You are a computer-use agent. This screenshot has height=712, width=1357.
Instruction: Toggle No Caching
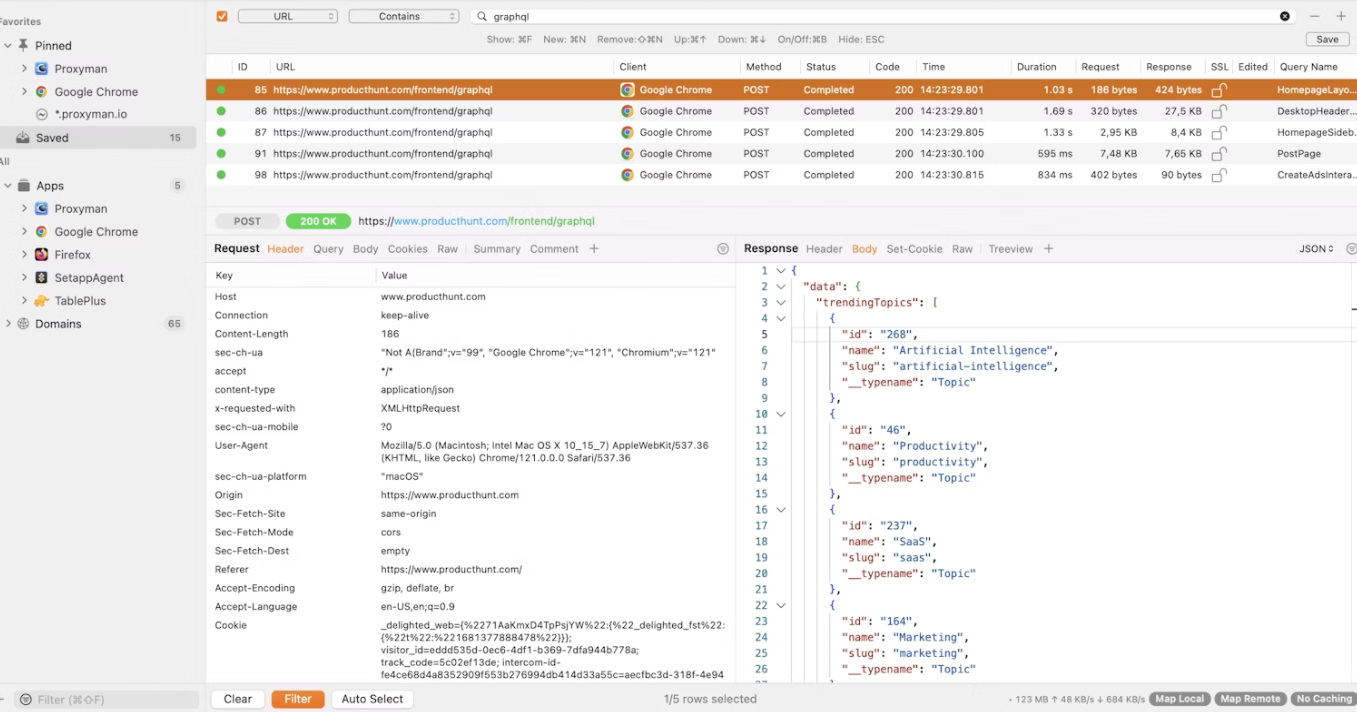click(1324, 699)
